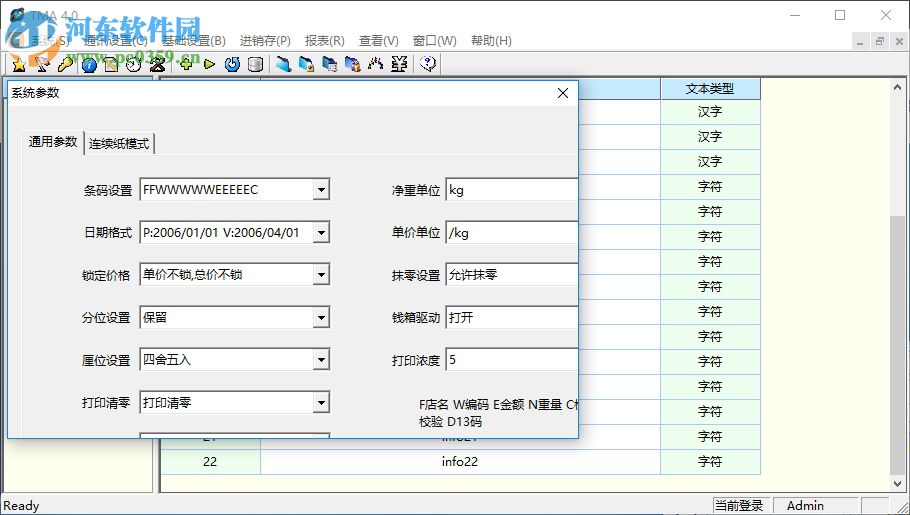The width and height of the screenshot is (910, 515).
Task: Click the 单价单位 field containing /kg
Action: point(512,233)
